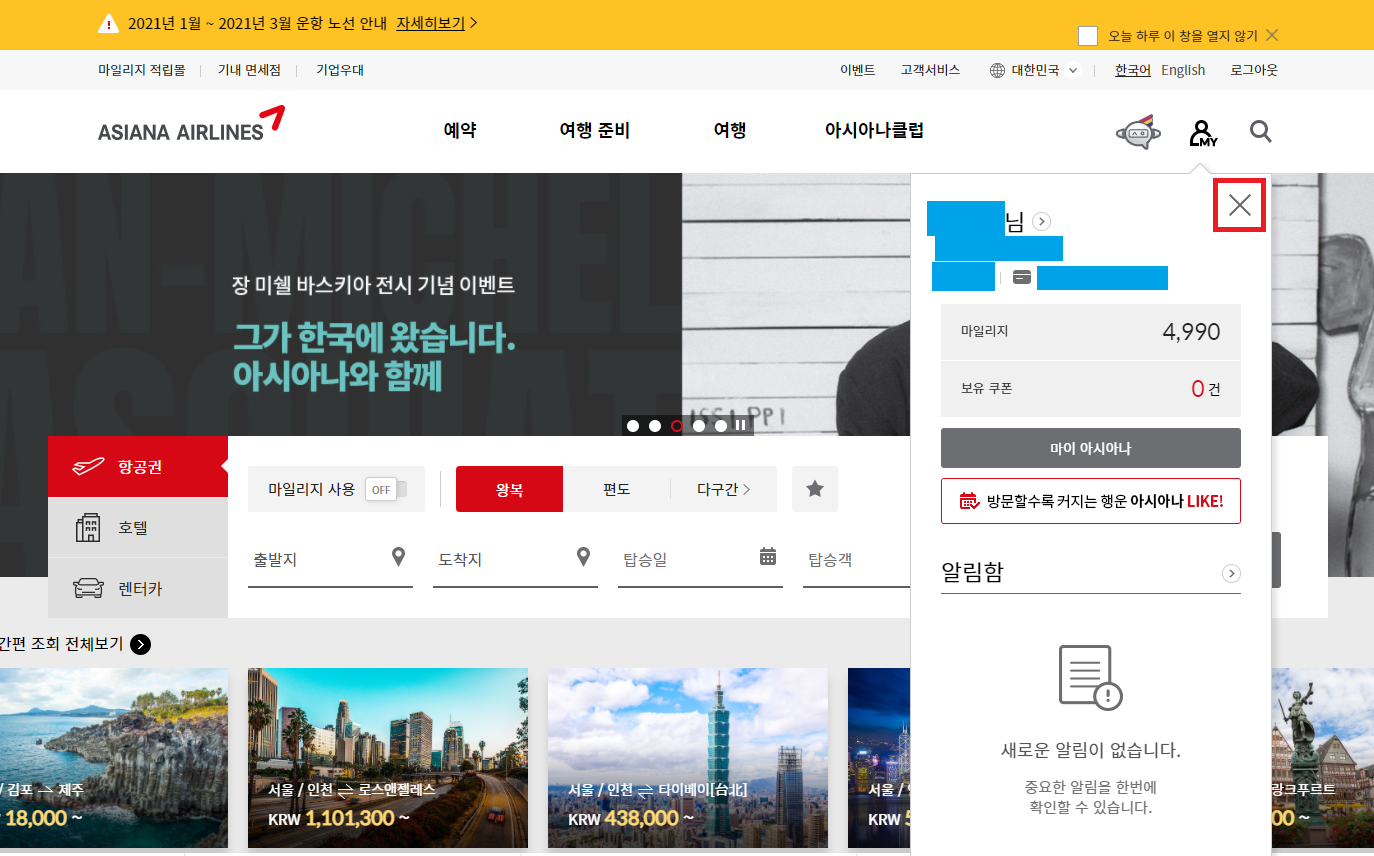Screen dimensions: 1374x856
Task: Click the arrow beside 조회 전체보기
Action: coord(141,644)
